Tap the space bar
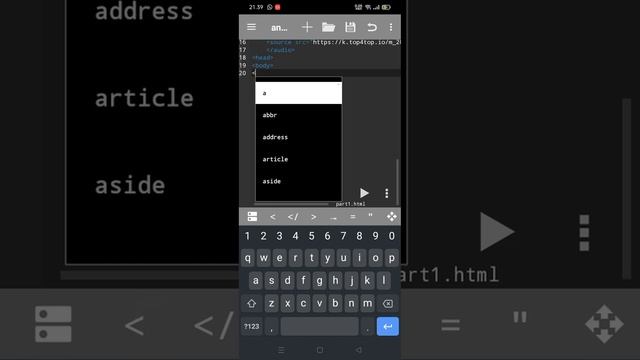Image resolution: width=640 pixels, height=360 pixels. tap(319, 326)
